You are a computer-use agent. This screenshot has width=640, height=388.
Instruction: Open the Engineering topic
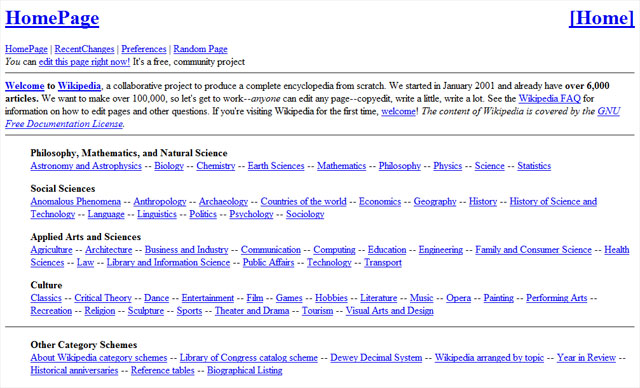(x=441, y=250)
